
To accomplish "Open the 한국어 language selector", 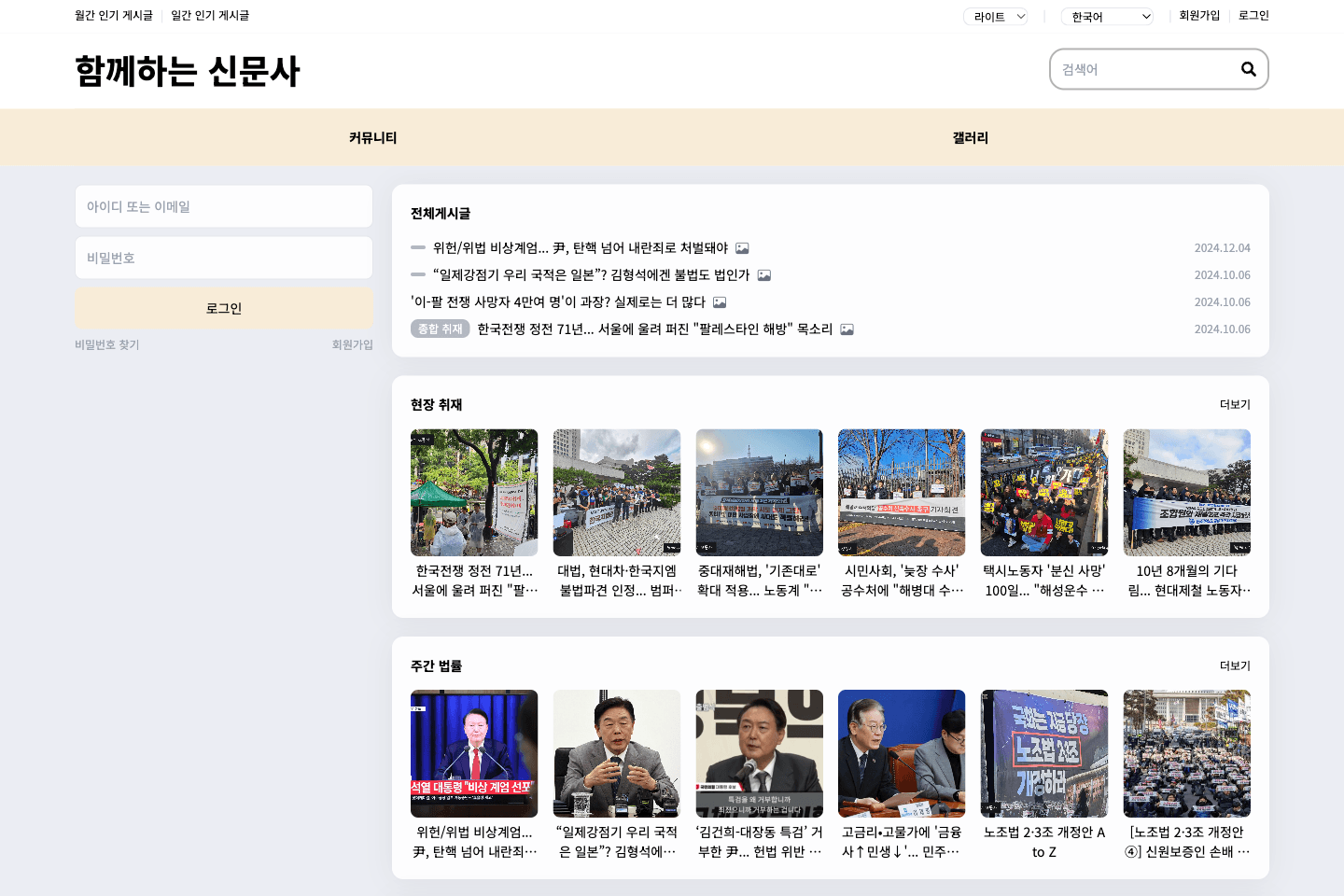I will coord(1107,16).
